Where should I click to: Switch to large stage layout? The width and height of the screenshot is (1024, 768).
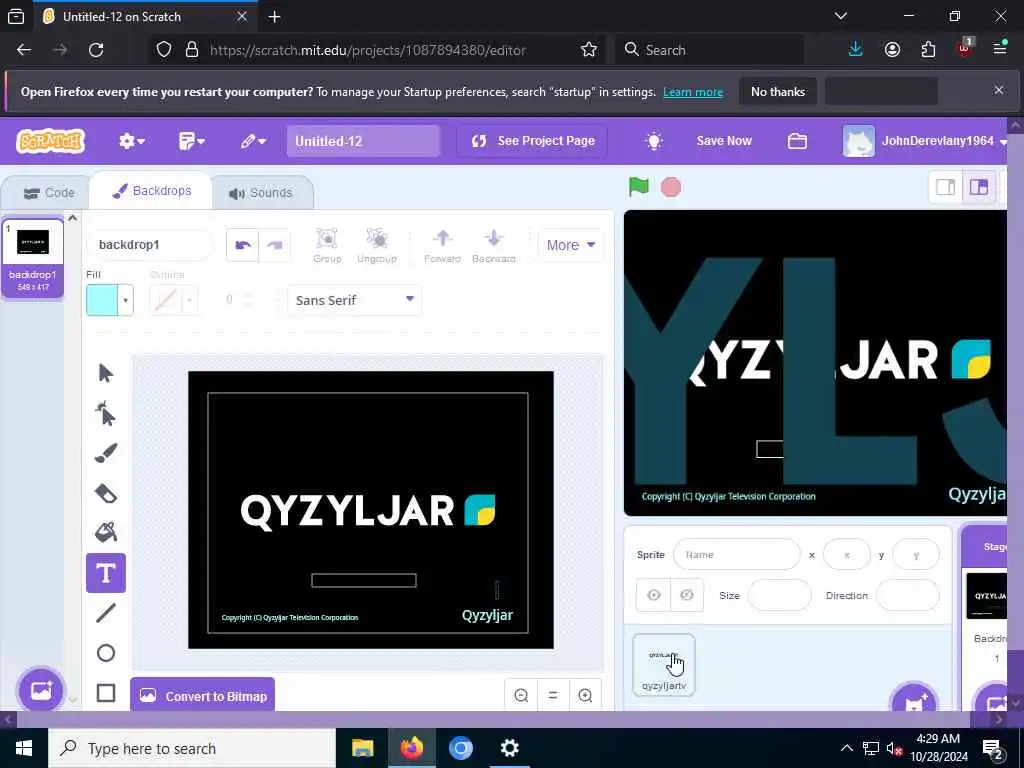(x=978, y=187)
